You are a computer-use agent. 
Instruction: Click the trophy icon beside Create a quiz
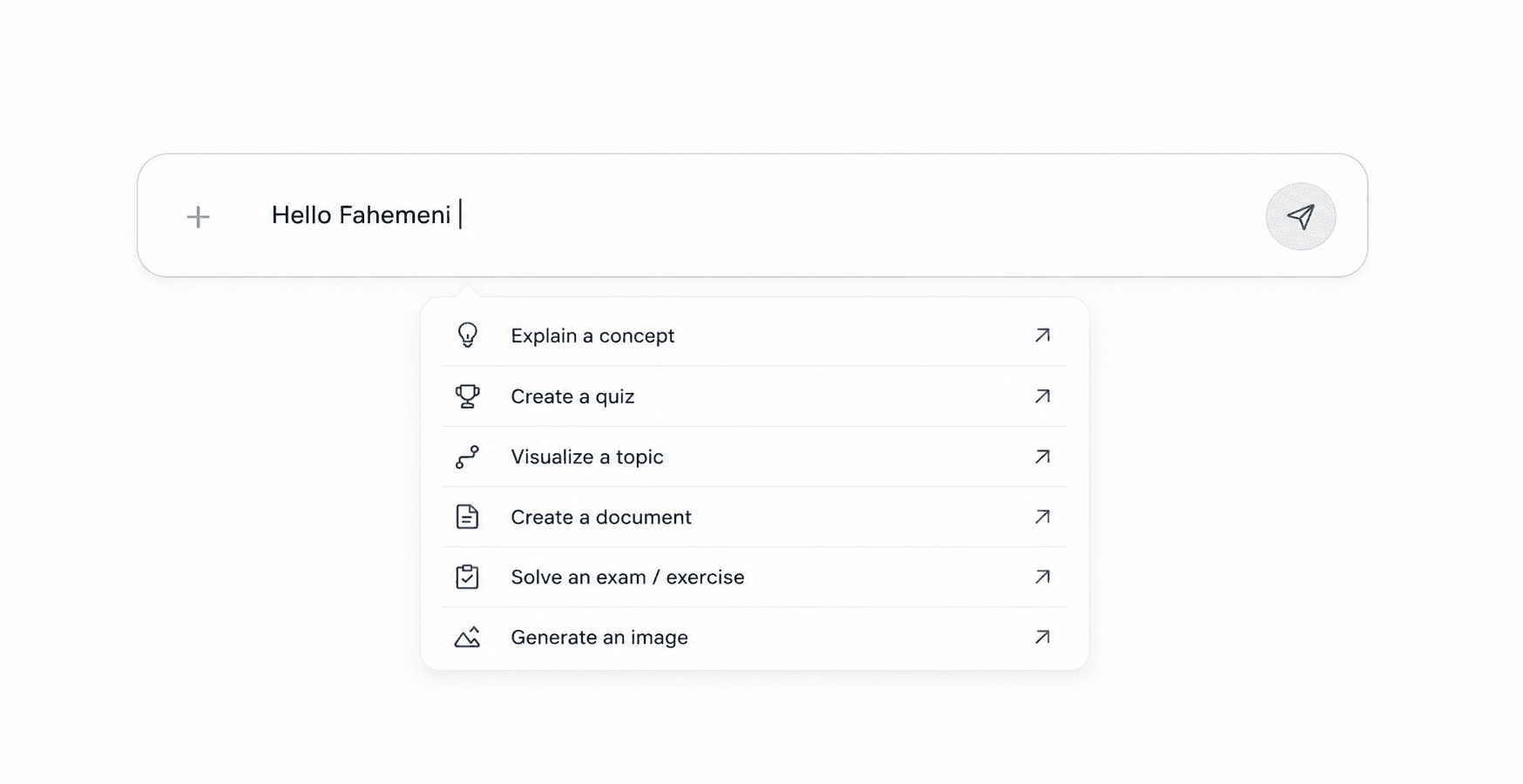pos(467,396)
